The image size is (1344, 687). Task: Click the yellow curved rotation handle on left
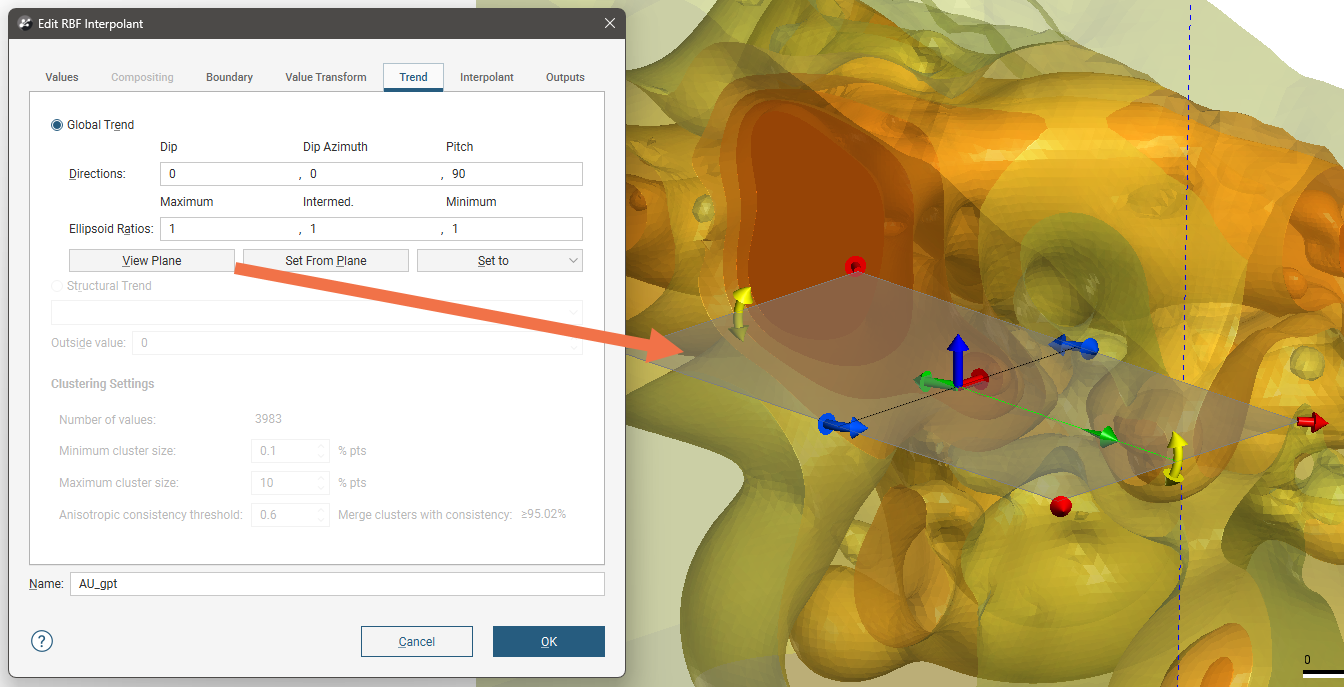click(x=741, y=312)
